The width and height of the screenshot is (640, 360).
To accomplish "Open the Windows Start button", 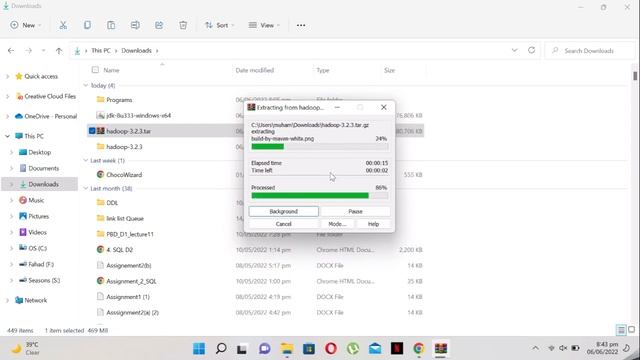I will [199, 349].
